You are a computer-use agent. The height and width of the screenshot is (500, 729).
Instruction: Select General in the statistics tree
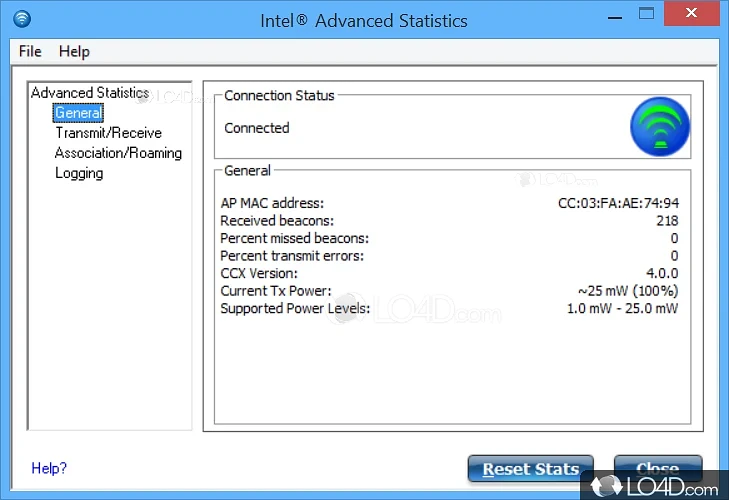tap(78, 113)
